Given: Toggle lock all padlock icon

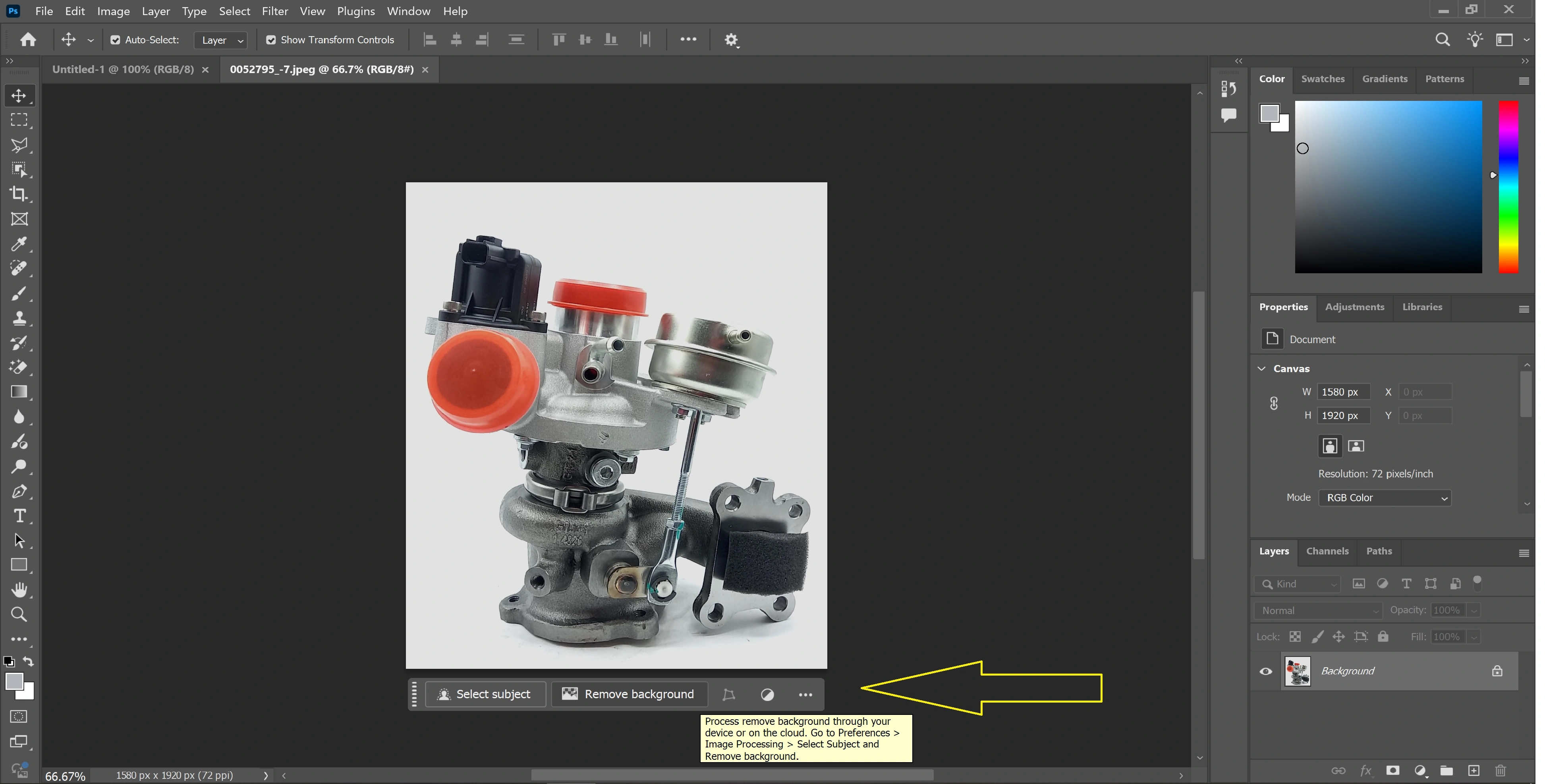Looking at the screenshot, I should pos(1383,636).
